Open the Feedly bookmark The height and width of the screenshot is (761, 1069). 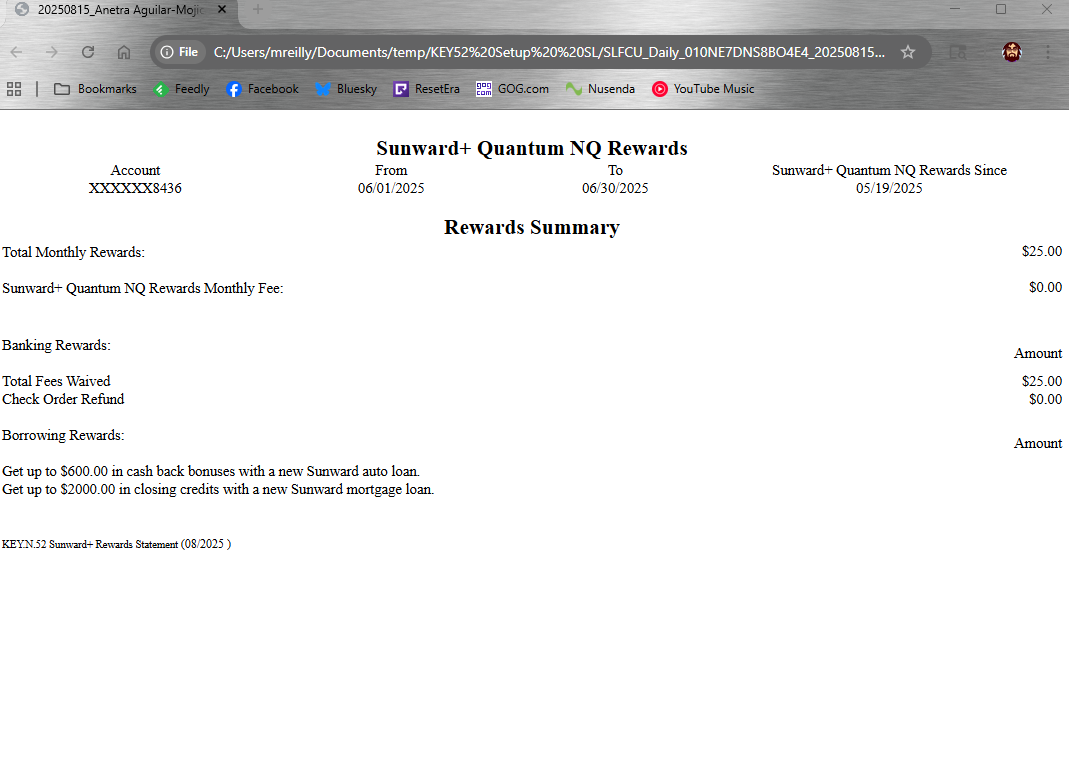[x=181, y=89]
